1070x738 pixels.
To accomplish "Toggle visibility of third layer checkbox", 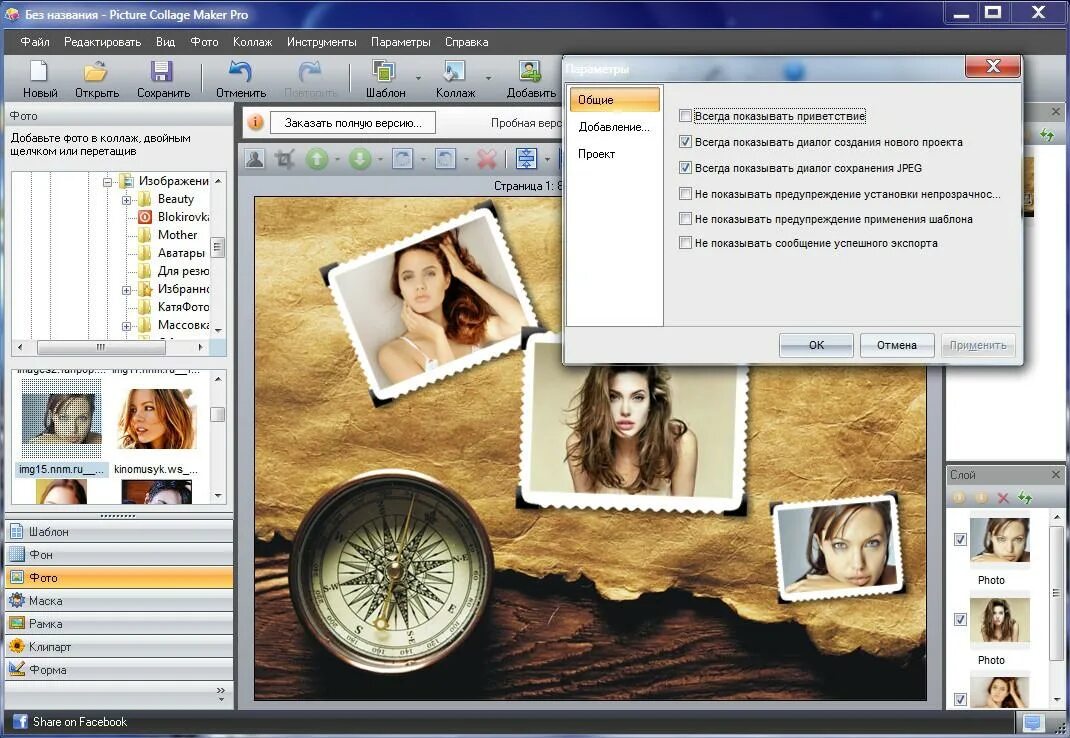I will point(960,699).
